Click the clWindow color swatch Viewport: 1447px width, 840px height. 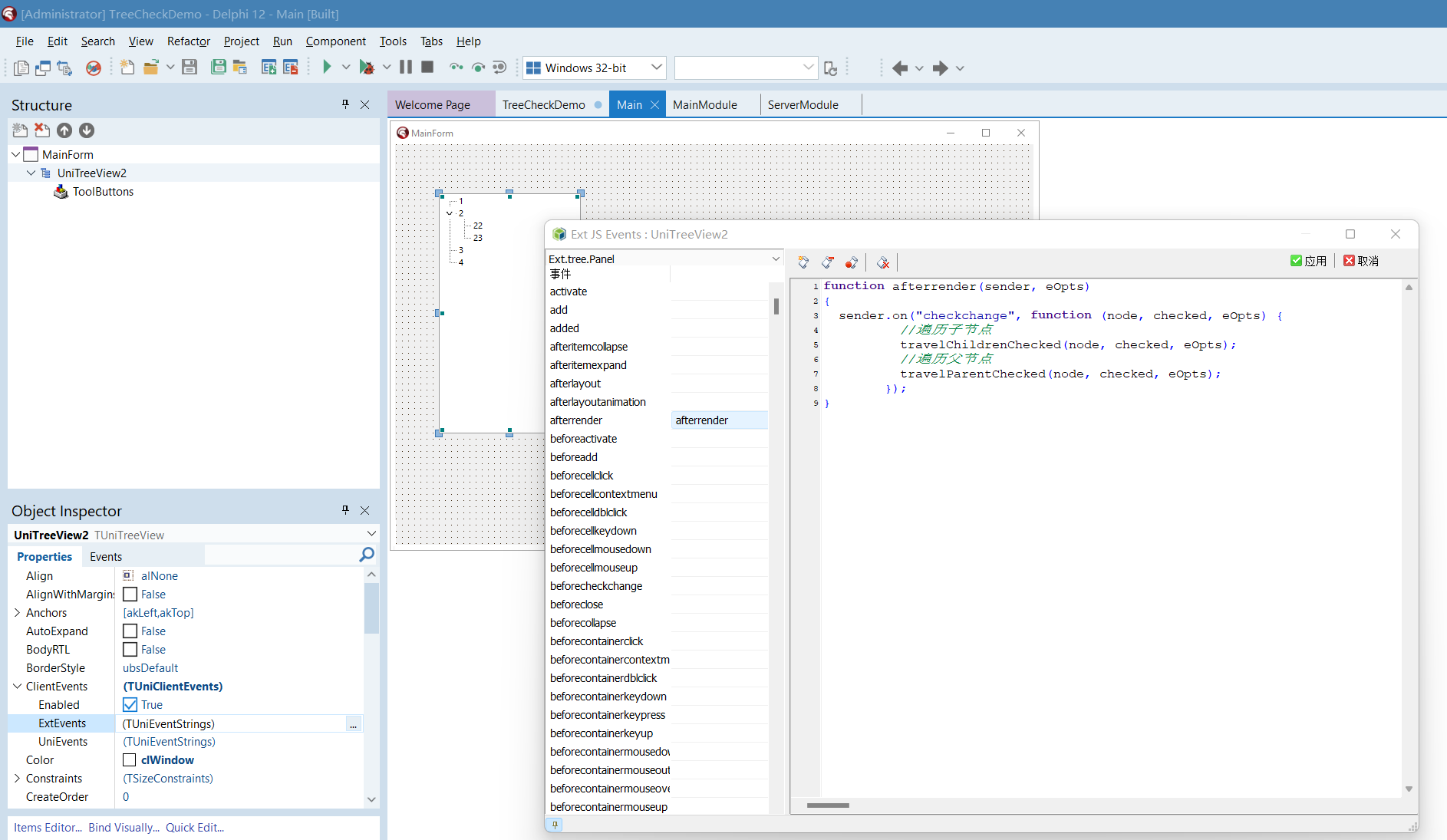[130, 760]
